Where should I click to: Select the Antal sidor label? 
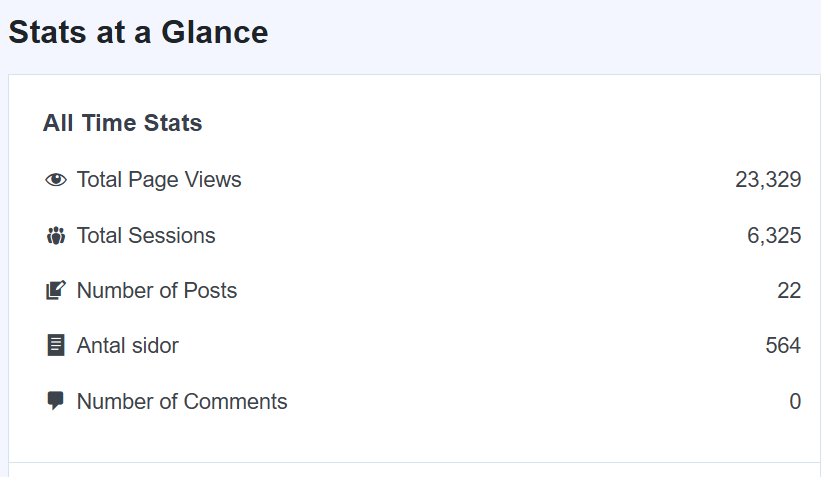[128, 346]
